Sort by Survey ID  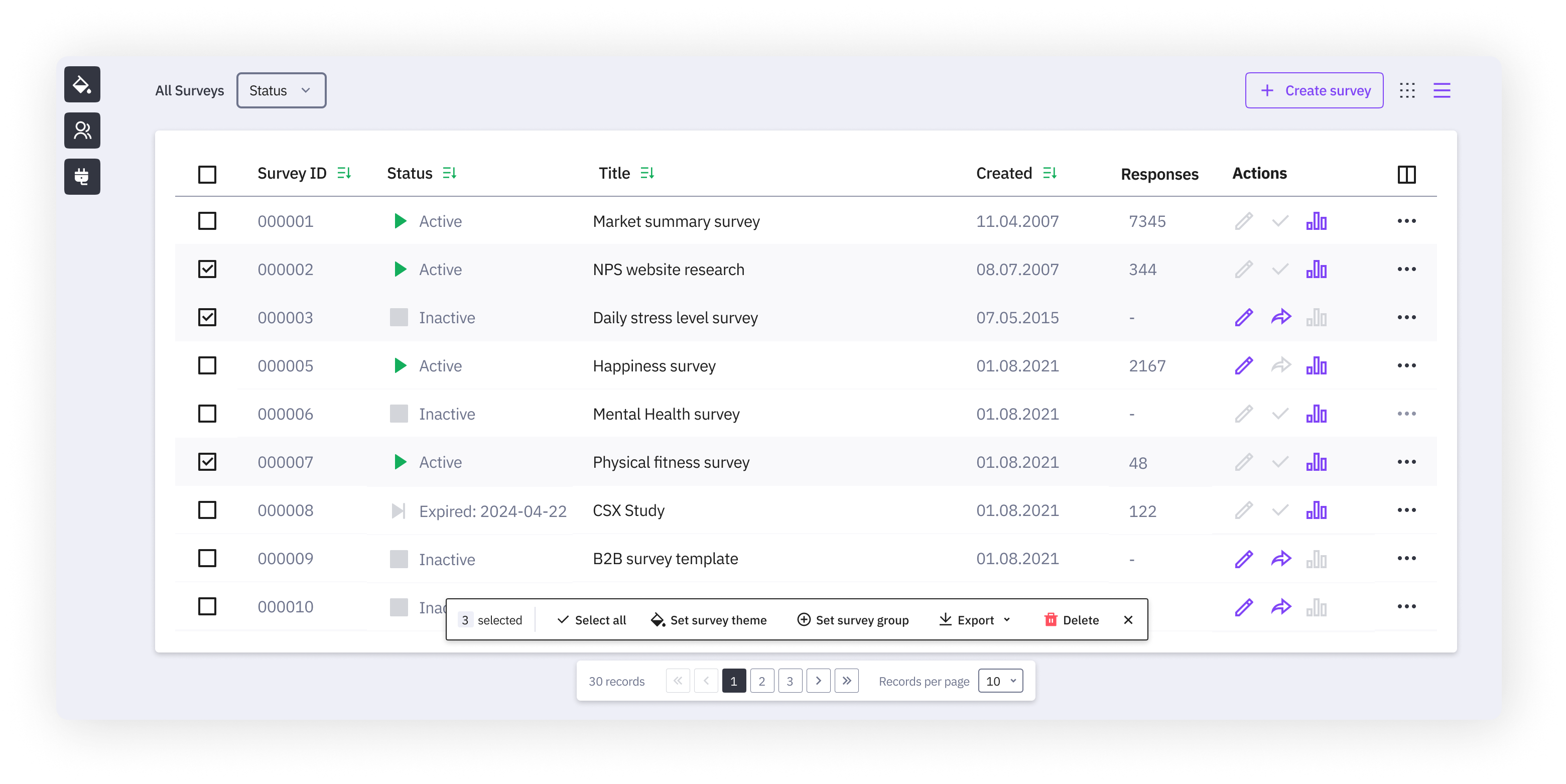click(344, 174)
